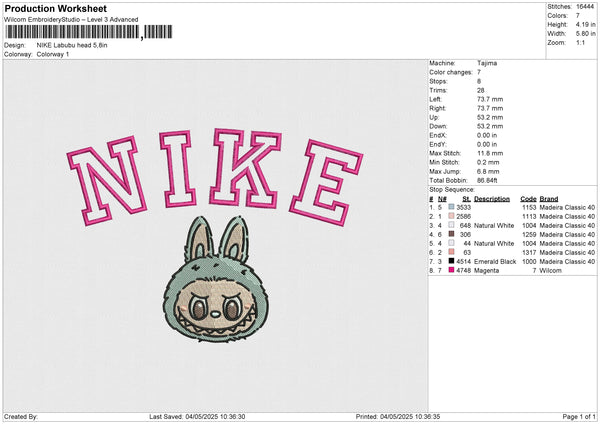Click the Total Bobbin value '86.84ft'

(x=488, y=180)
